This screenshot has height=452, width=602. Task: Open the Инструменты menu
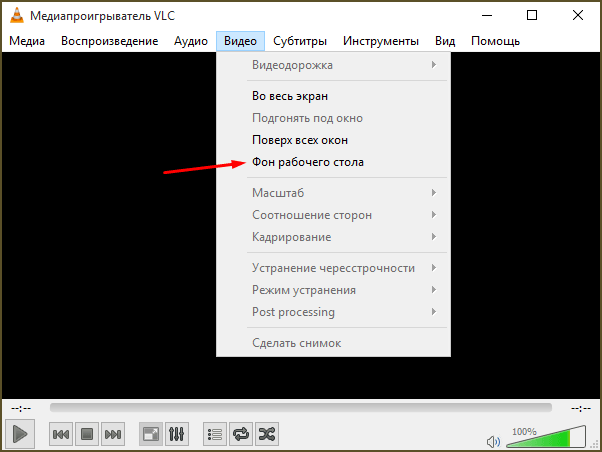pos(381,41)
